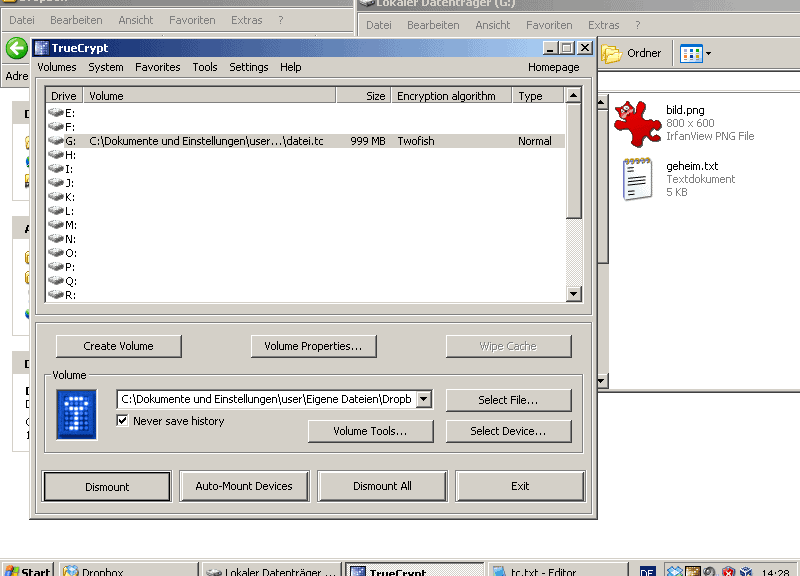
Task: Select the J: drive slot icon
Action: (56, 183)
